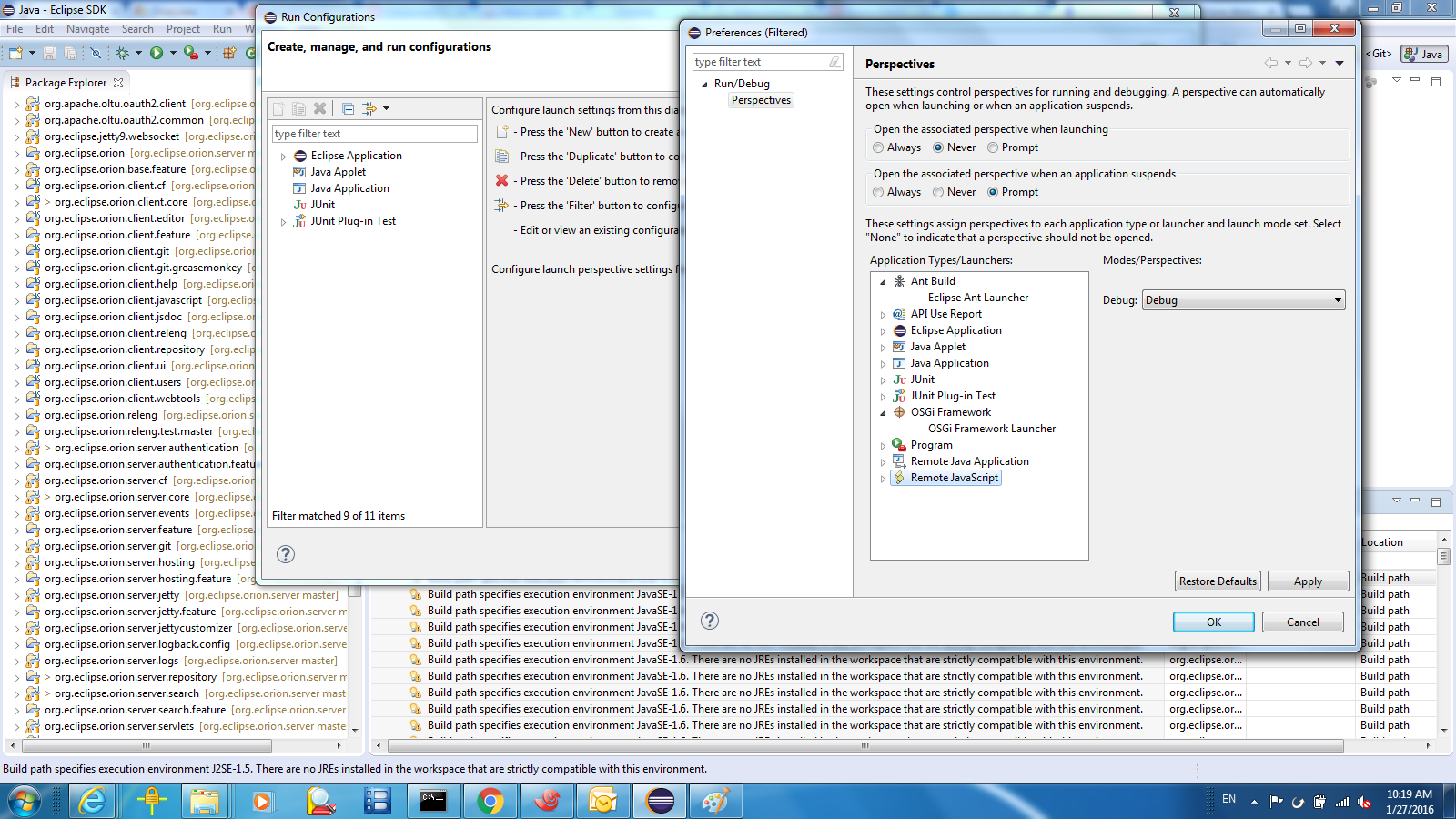The image size is (1456, 819).
Task: Expand the API Use Report node
Action: 883,314
